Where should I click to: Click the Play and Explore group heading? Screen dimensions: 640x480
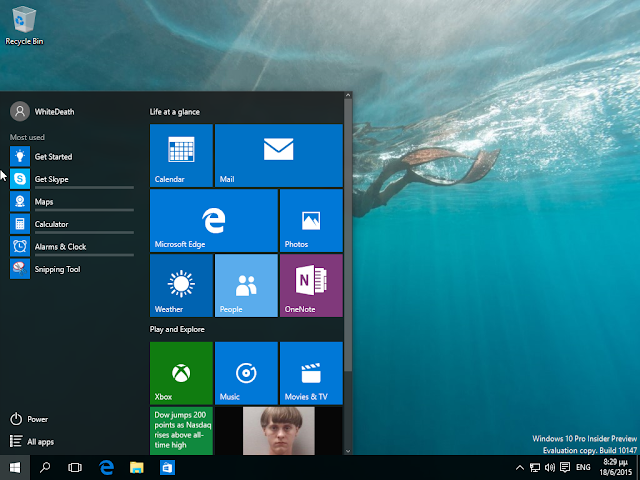coord(177,329)
